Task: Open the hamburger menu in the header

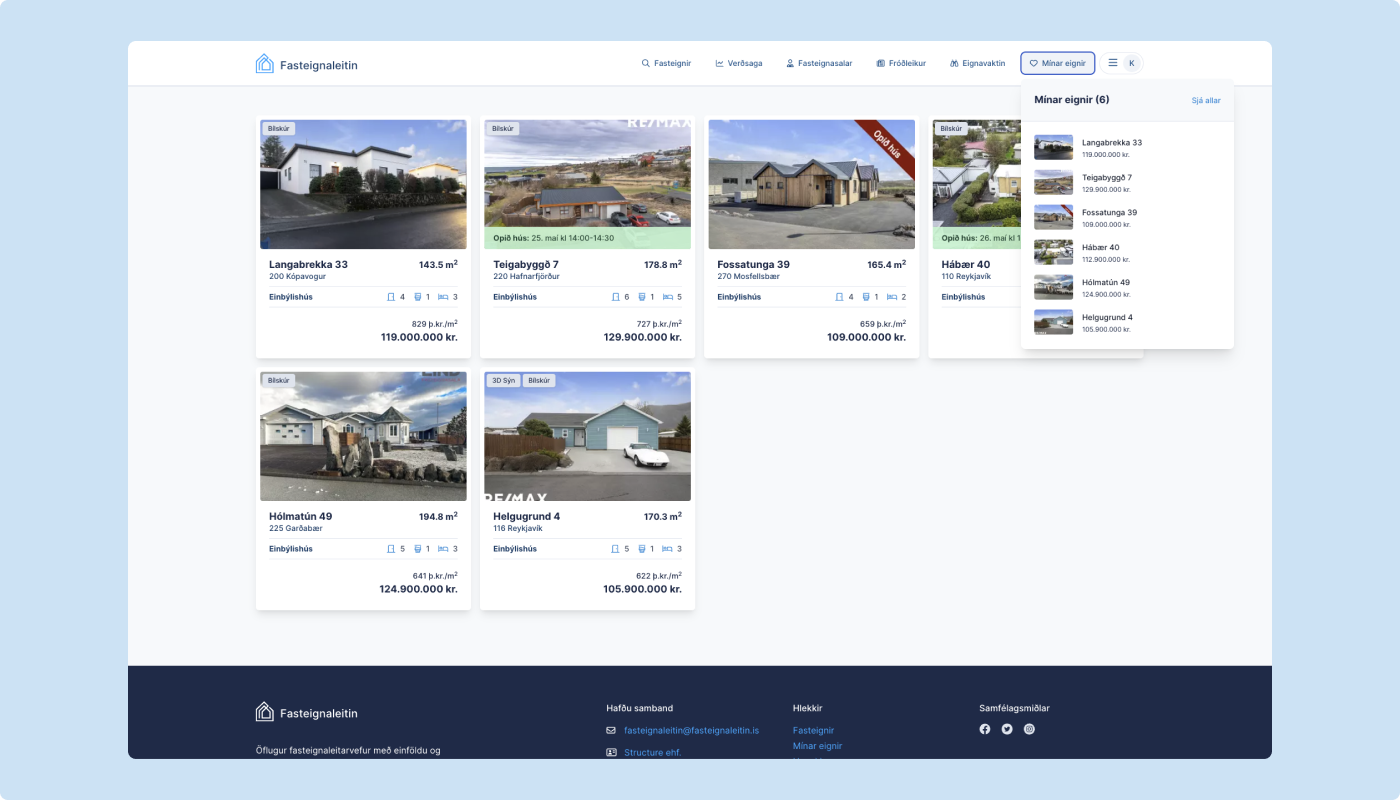Action: (x=1112, y=63)
